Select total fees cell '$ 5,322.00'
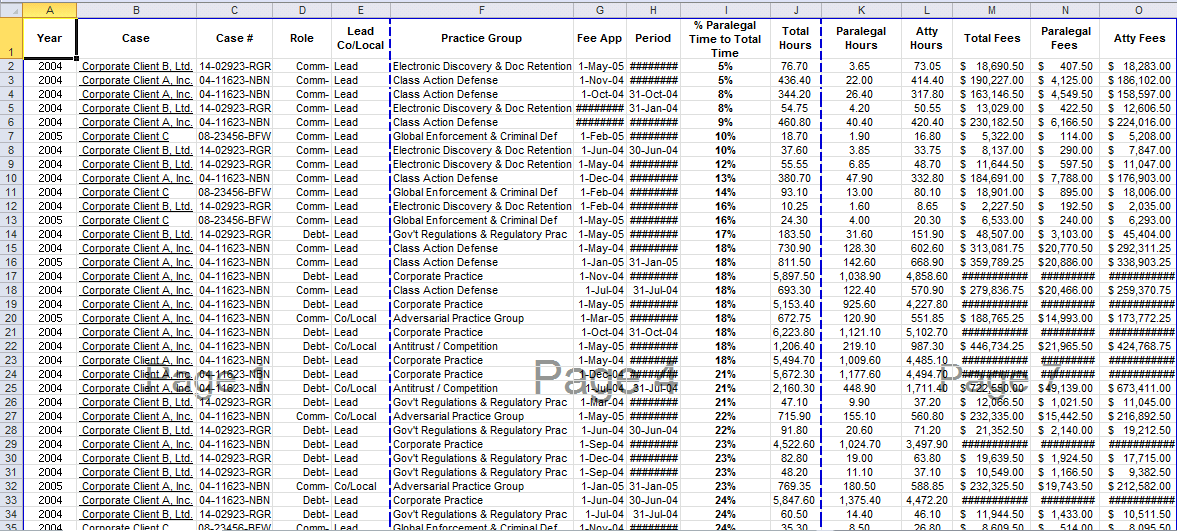 [992, 137]
